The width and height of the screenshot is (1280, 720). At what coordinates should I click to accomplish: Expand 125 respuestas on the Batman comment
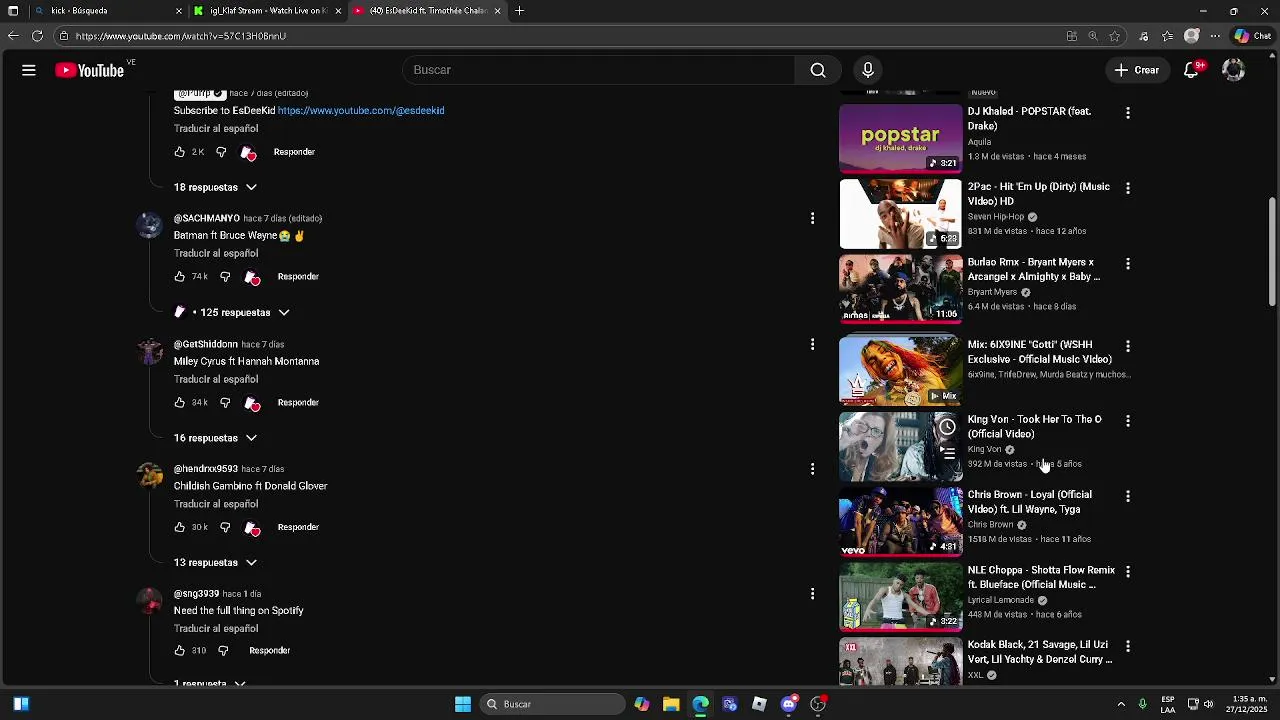point(232,312)
